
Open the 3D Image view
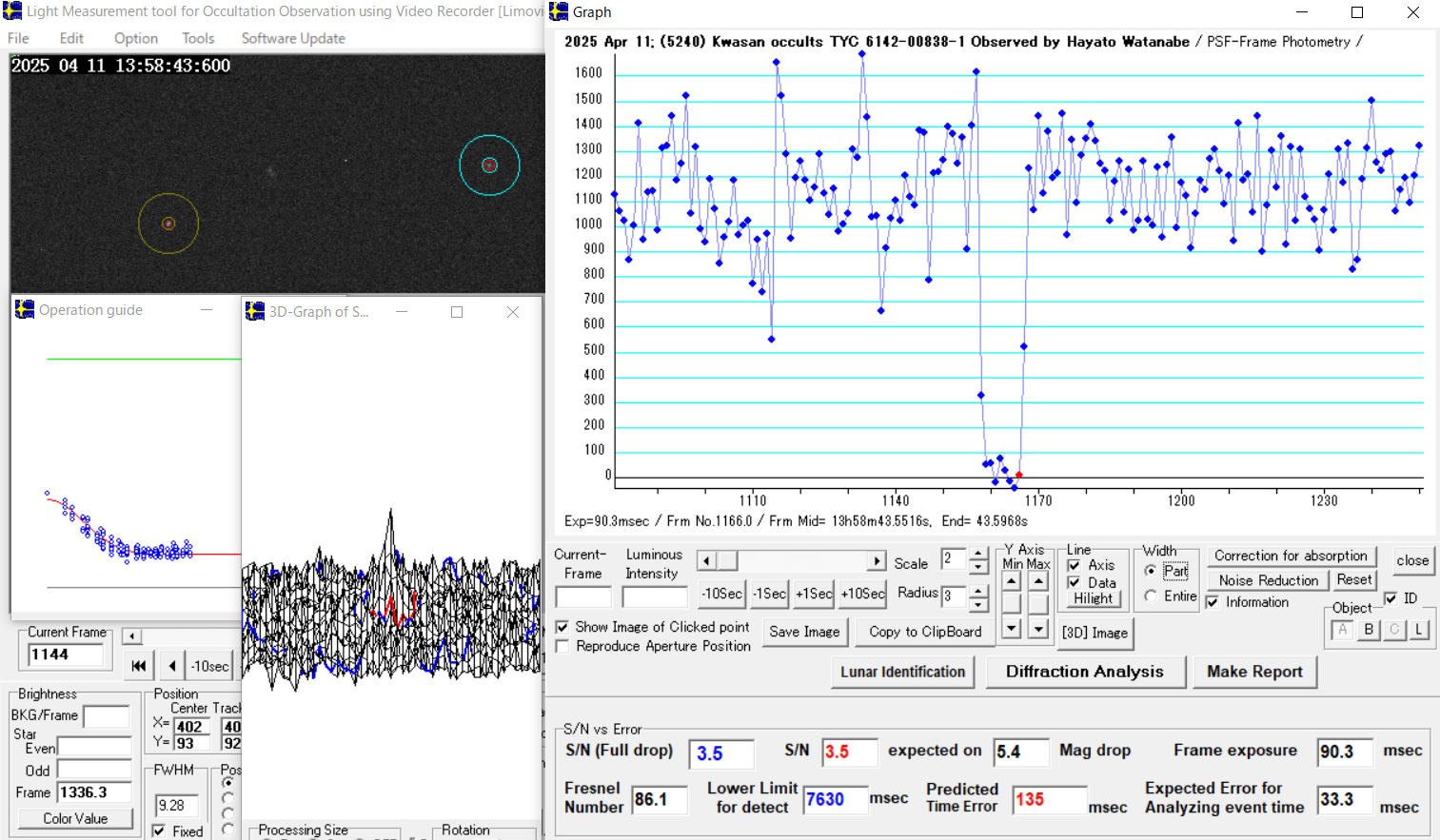[x=1095, y=633]
